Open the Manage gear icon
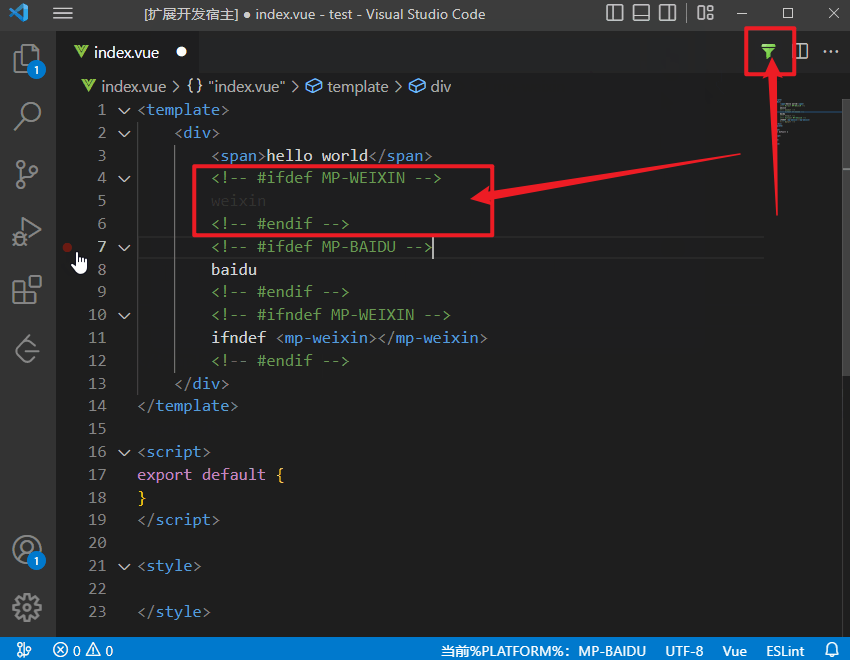 (27, 607)
